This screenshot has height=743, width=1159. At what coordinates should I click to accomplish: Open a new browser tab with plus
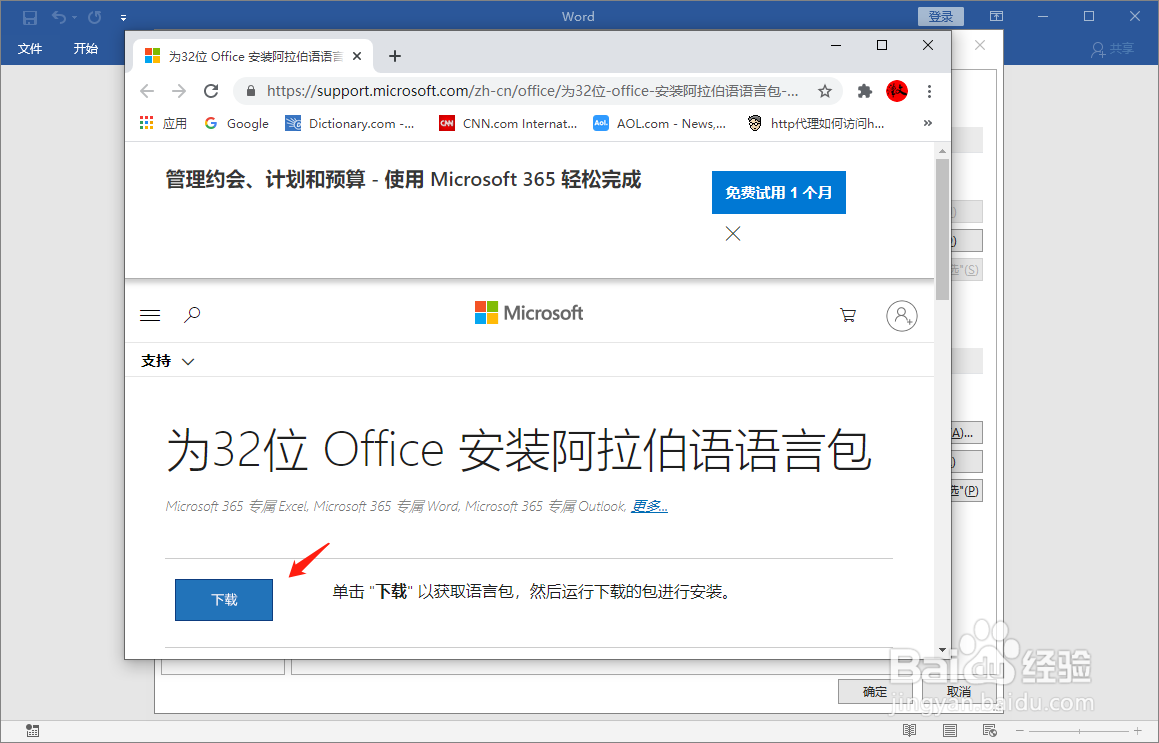coord(395,56)
